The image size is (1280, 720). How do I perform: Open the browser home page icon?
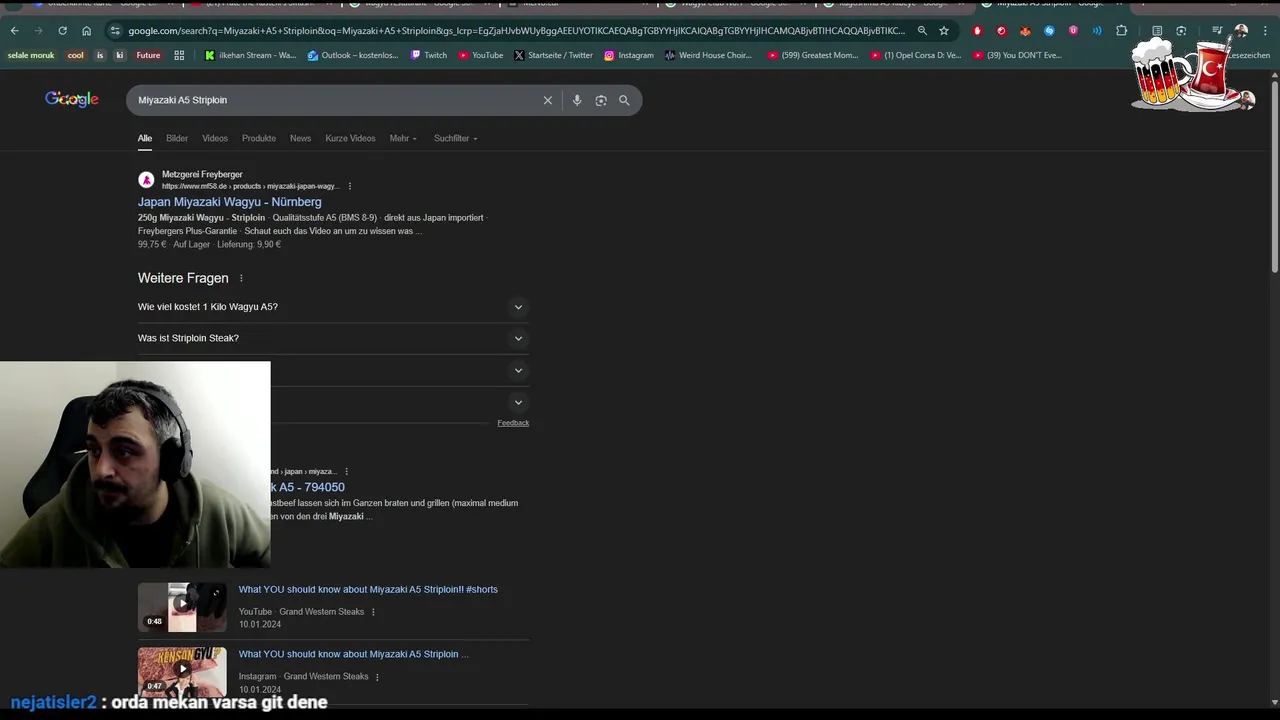pos(86,31)
